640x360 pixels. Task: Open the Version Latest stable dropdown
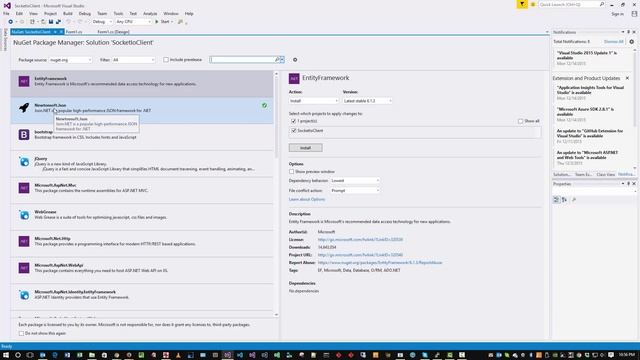tap(367, 101)
